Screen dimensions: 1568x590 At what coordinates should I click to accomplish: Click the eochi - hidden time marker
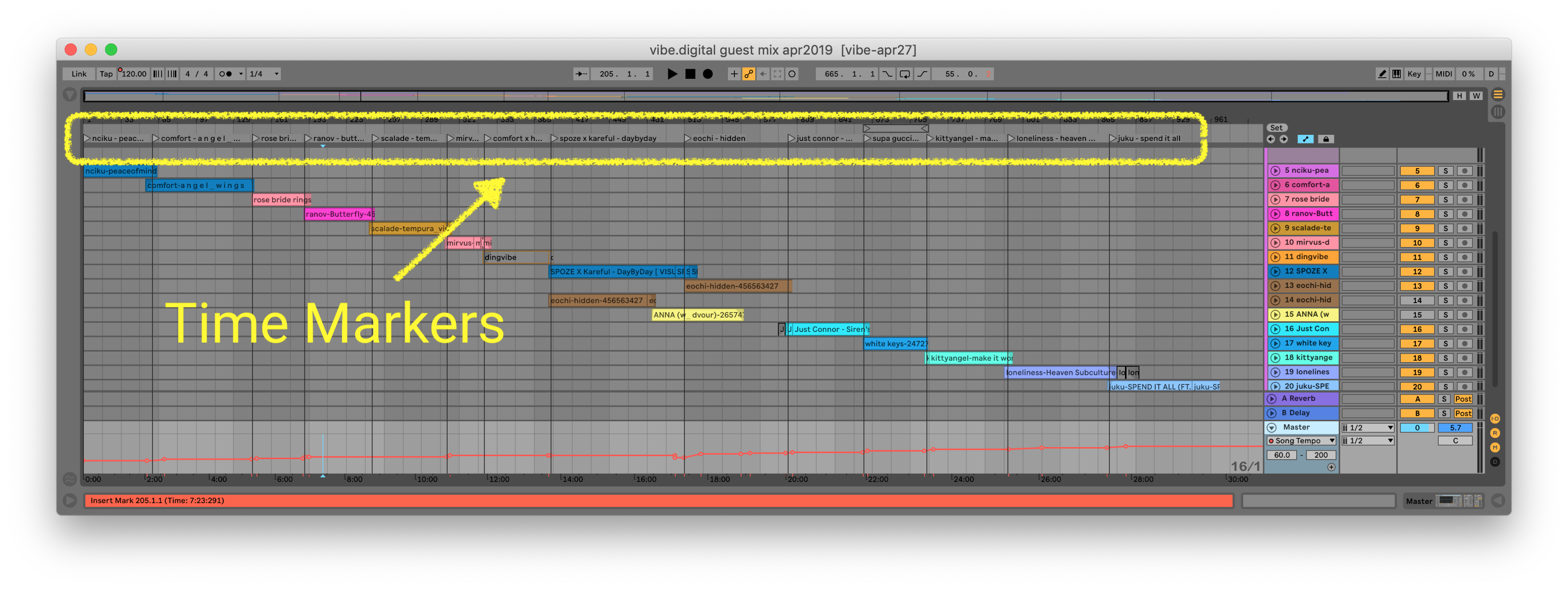pyautogui.click(x=718, y=138)
